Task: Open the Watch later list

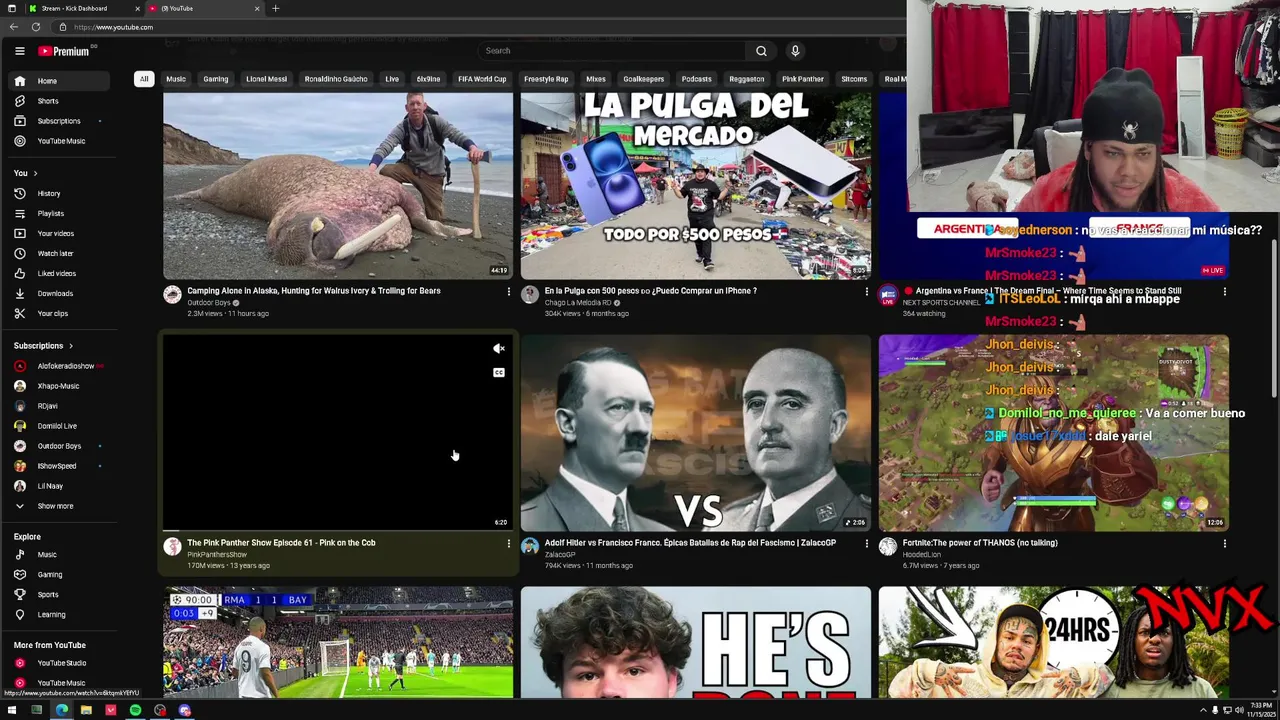Action: point(58,253)
